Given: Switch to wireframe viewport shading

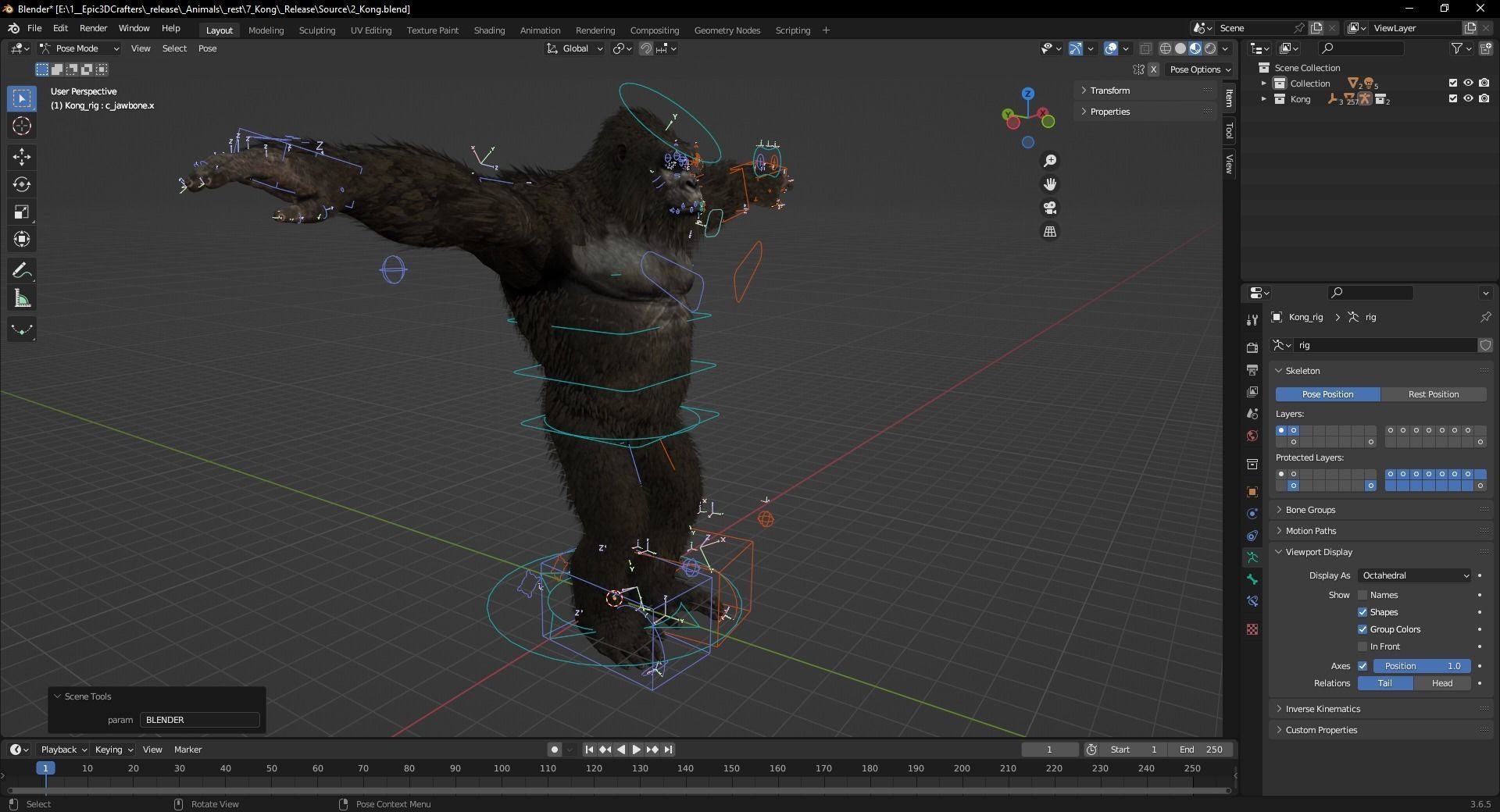Looking at the screenshot, I should click(x=1165, y=48).
